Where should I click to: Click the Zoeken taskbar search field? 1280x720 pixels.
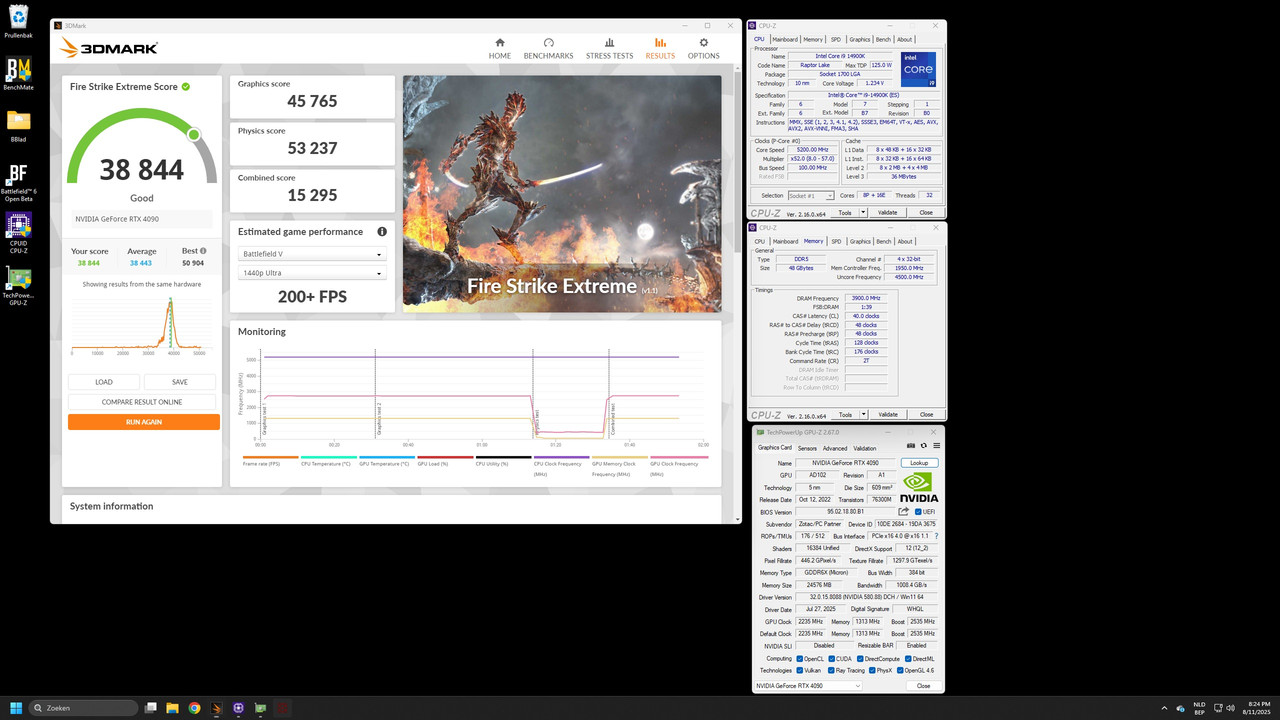pyautogui.click(x=84, y=708)
